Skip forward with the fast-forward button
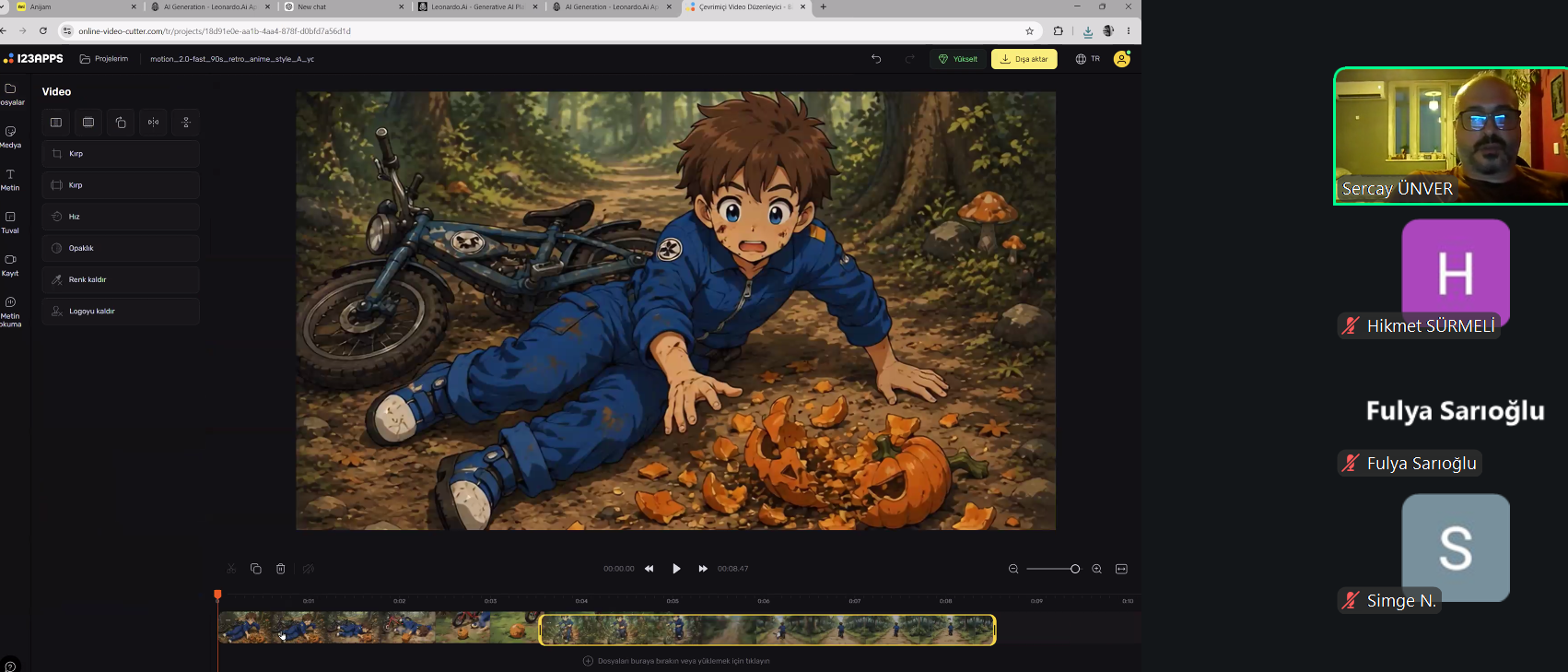1568x672 pixels. tap(703, 569)
